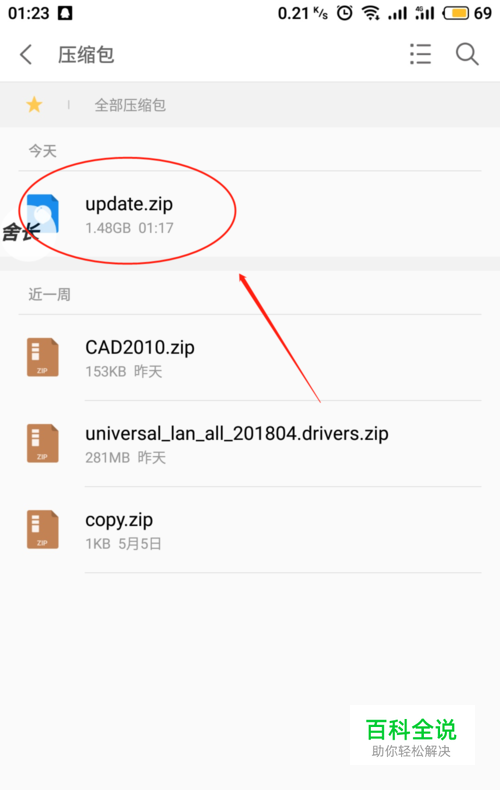Screen dimensions: 500x790
Task: Open universal_lan_all_201804.drivers.zip entry
Action: (x=250, y=444)
